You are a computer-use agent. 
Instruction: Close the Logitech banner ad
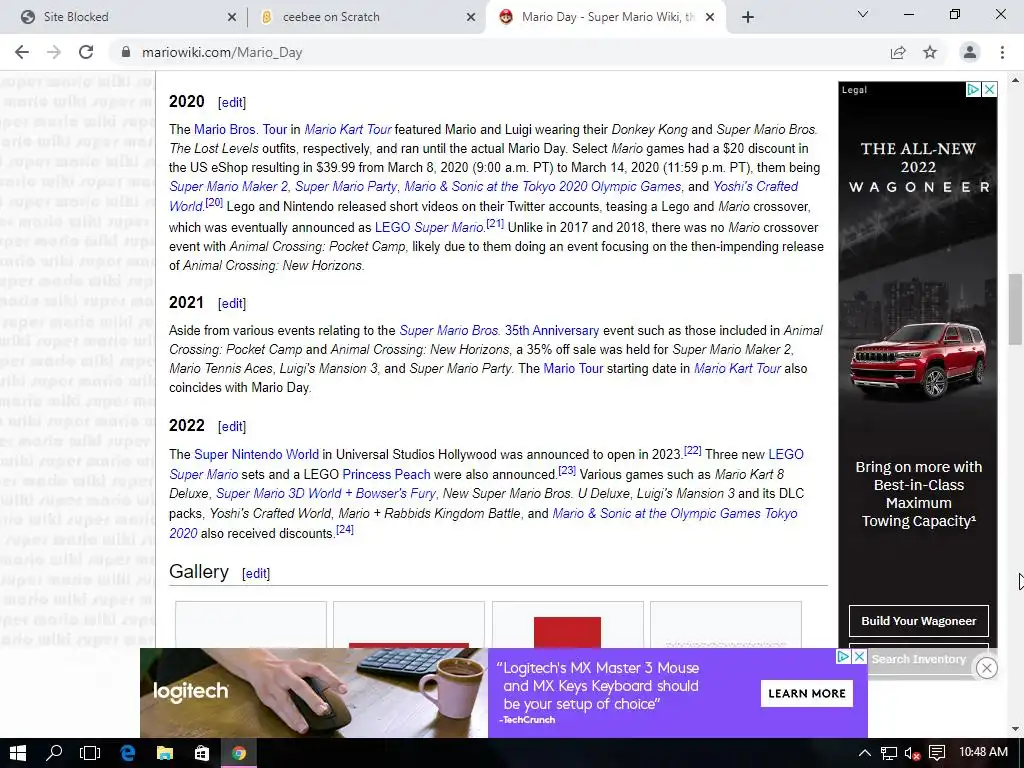click(x=859, y=656)
